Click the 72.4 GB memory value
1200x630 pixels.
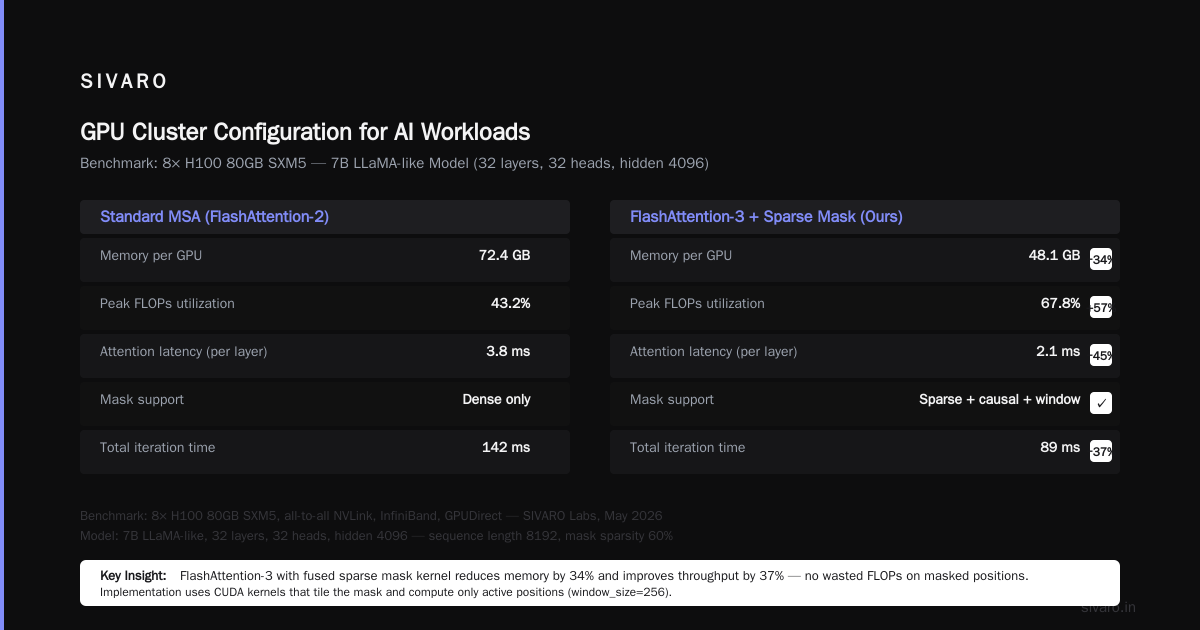tap(505, 255)
